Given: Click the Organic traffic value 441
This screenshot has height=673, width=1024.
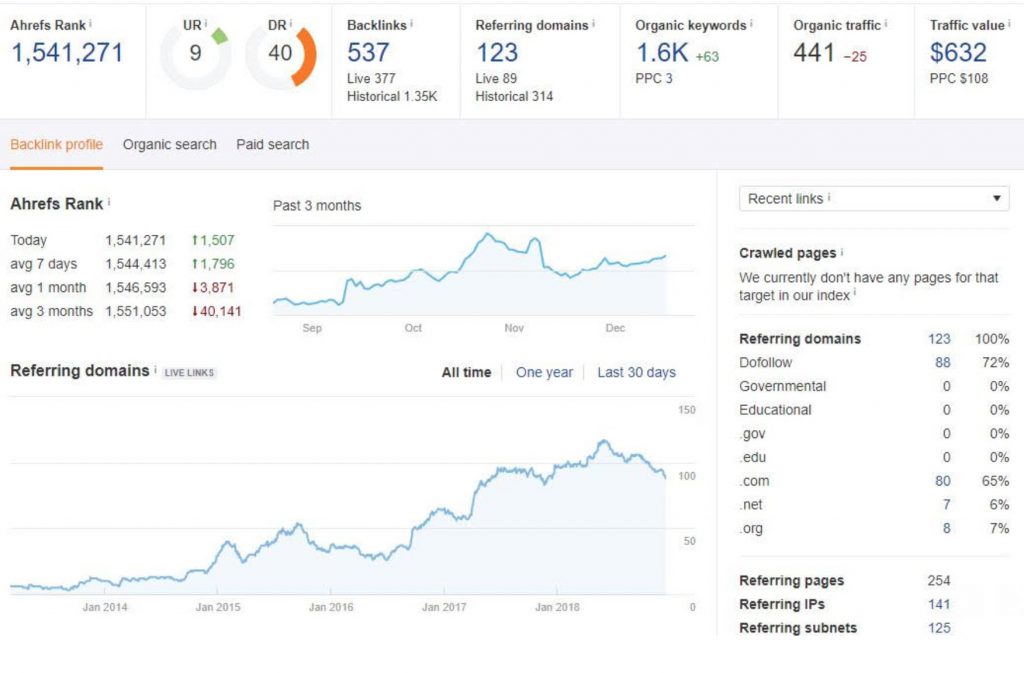Looking at the screenshot, I should tap(814, 53).
